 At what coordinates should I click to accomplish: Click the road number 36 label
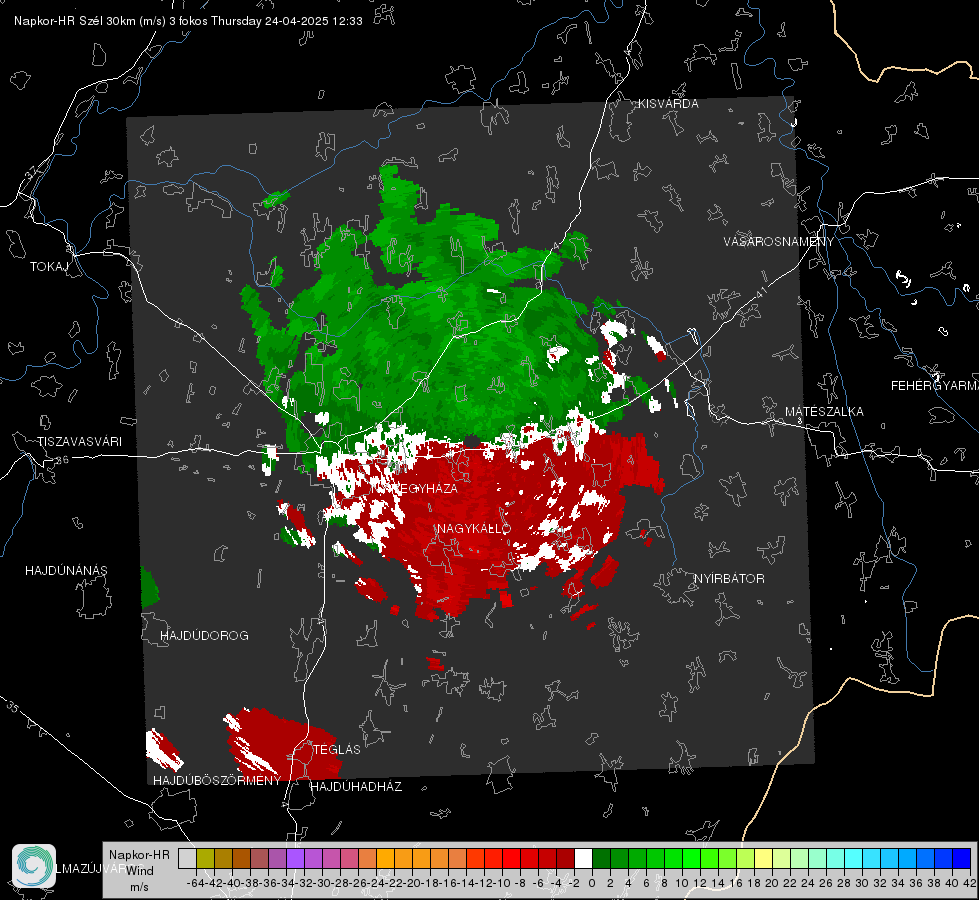coord(62,460)
